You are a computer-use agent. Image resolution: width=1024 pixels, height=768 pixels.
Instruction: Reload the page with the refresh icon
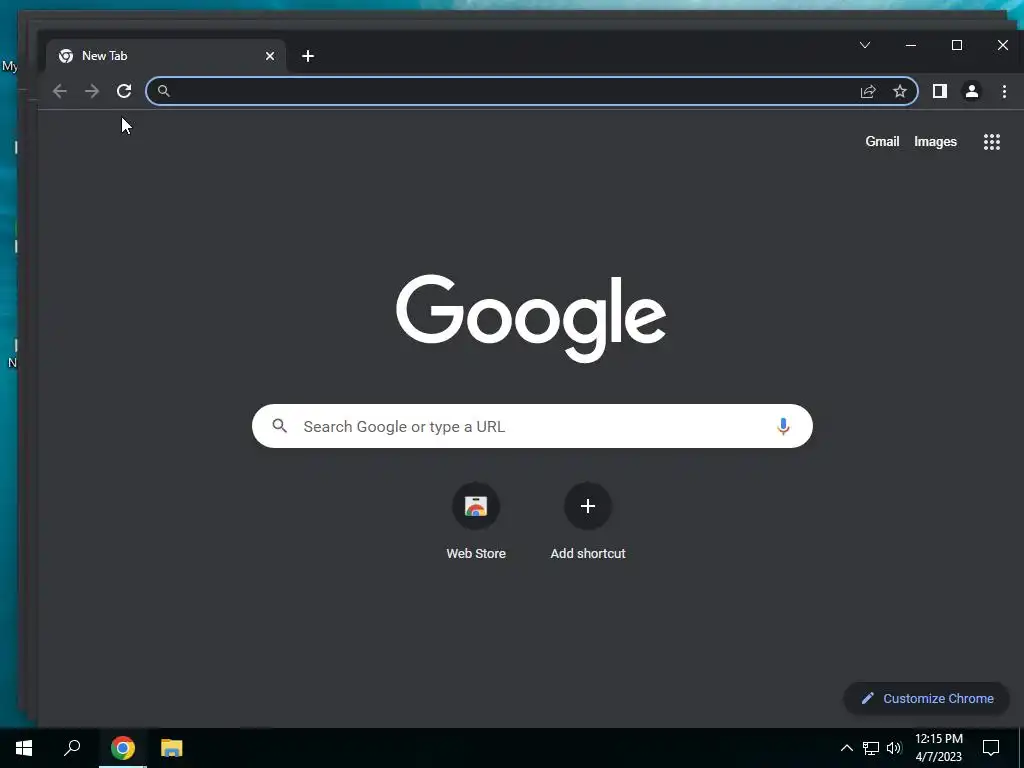point(124,91)
